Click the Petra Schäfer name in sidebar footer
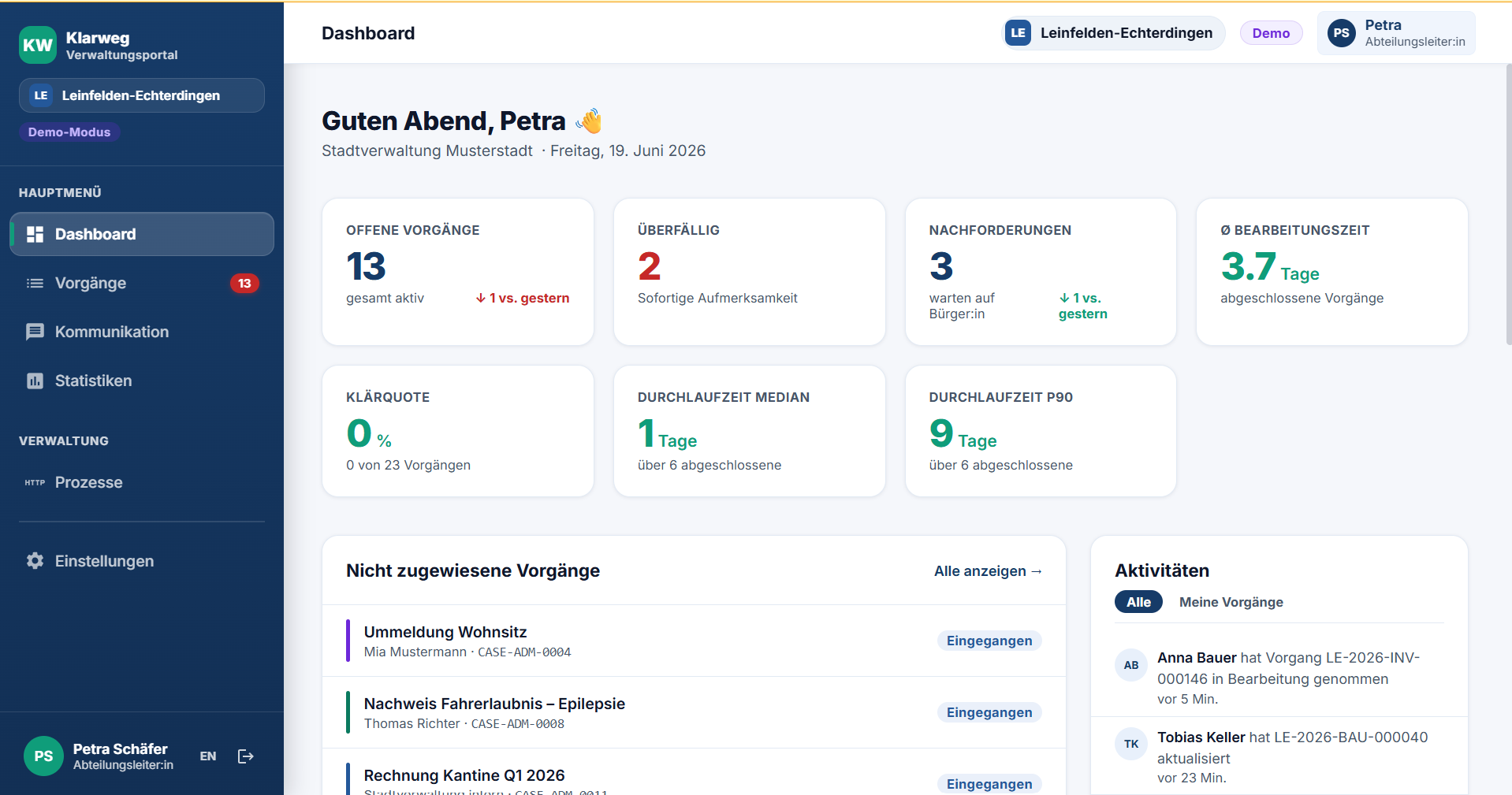1512x795 pixels. pos(120,749)
